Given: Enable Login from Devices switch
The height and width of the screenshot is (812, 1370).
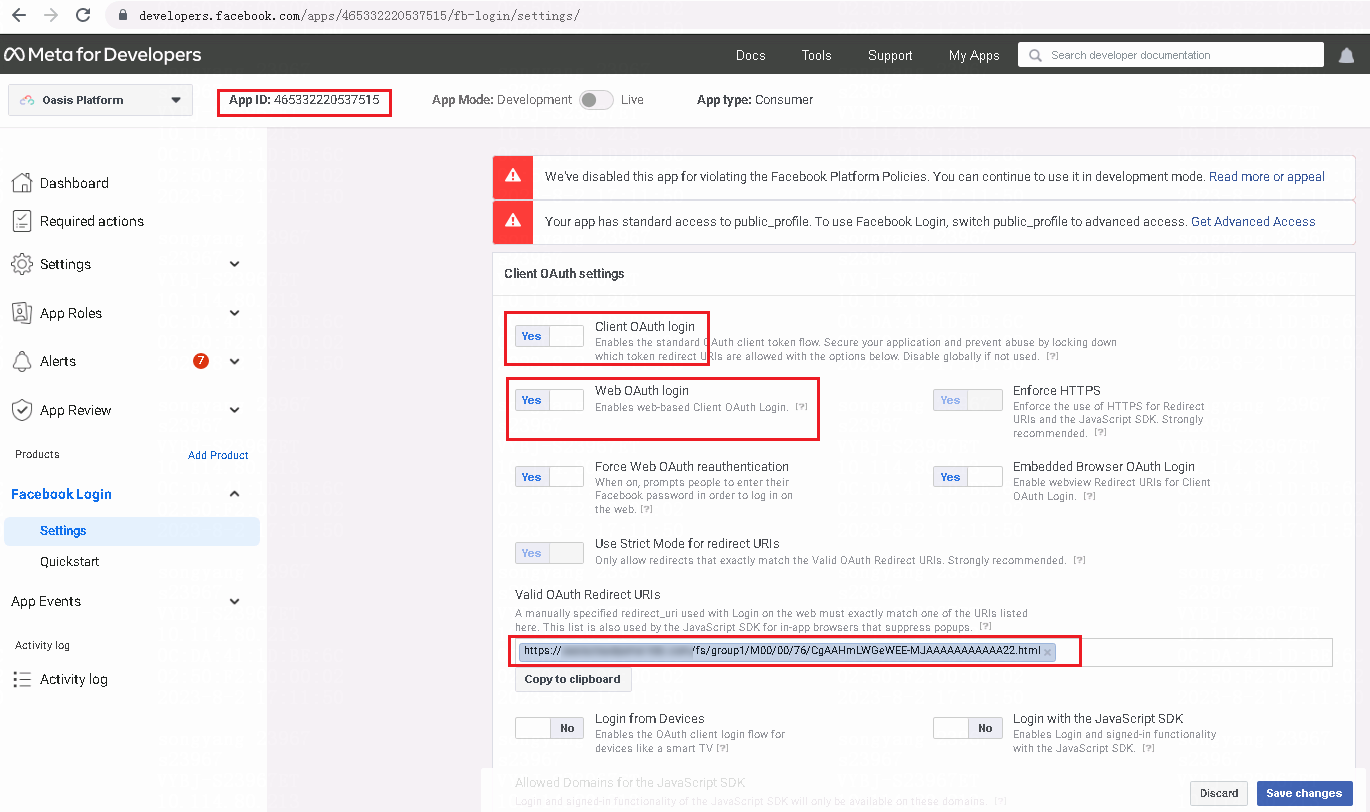Looking at the screenshot, I should click(549, 728).
